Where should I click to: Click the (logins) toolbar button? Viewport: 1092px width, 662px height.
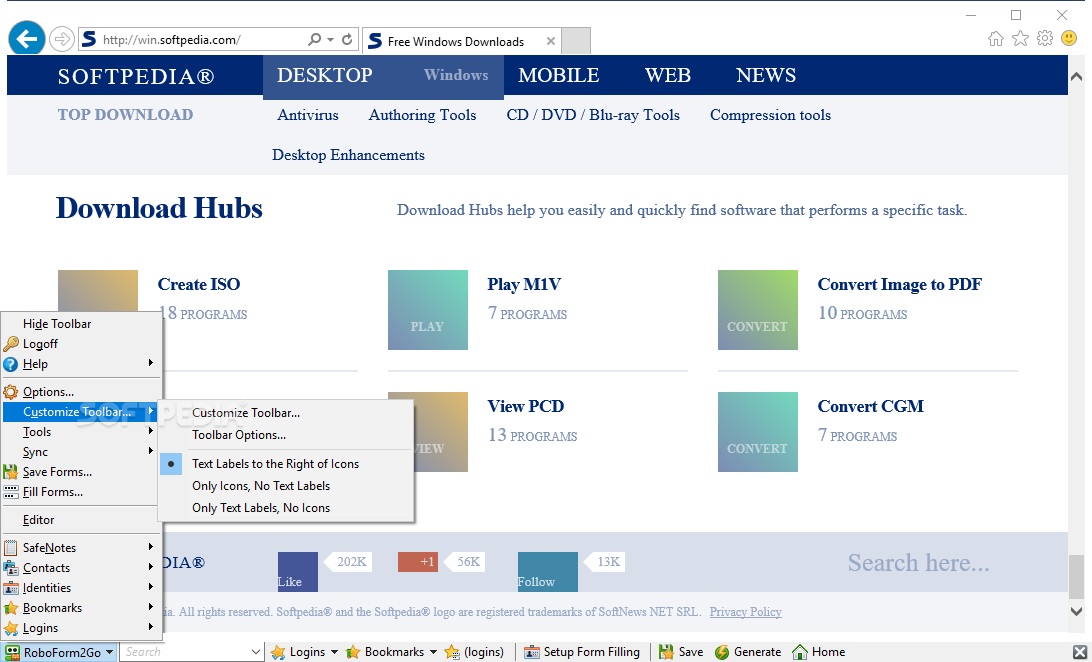click(x=475, y=652)
